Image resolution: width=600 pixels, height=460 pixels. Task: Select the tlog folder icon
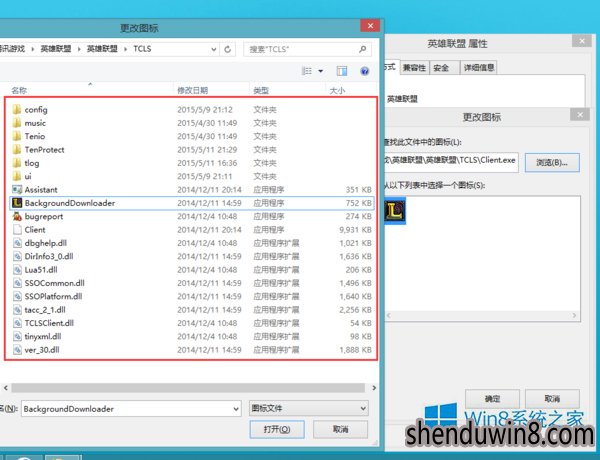tap(17, 163)
